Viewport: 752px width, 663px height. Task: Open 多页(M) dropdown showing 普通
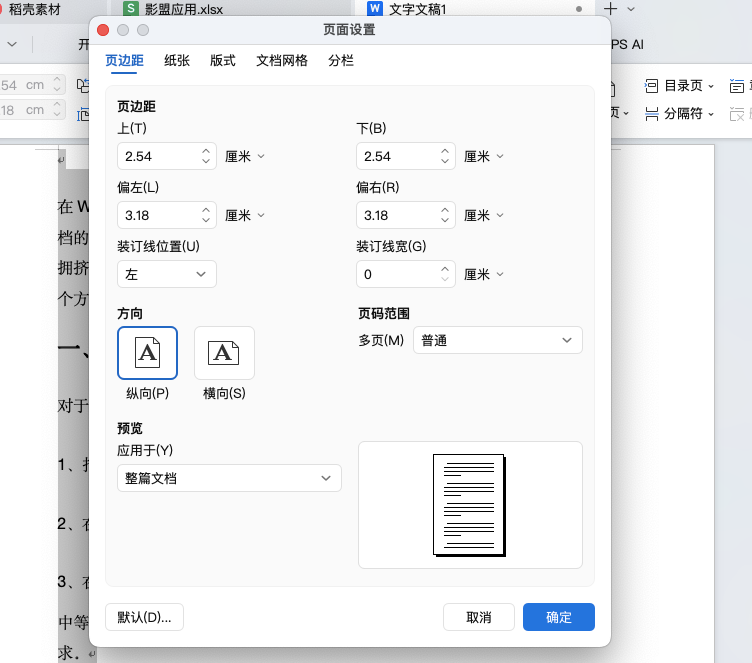click(497, 340)
